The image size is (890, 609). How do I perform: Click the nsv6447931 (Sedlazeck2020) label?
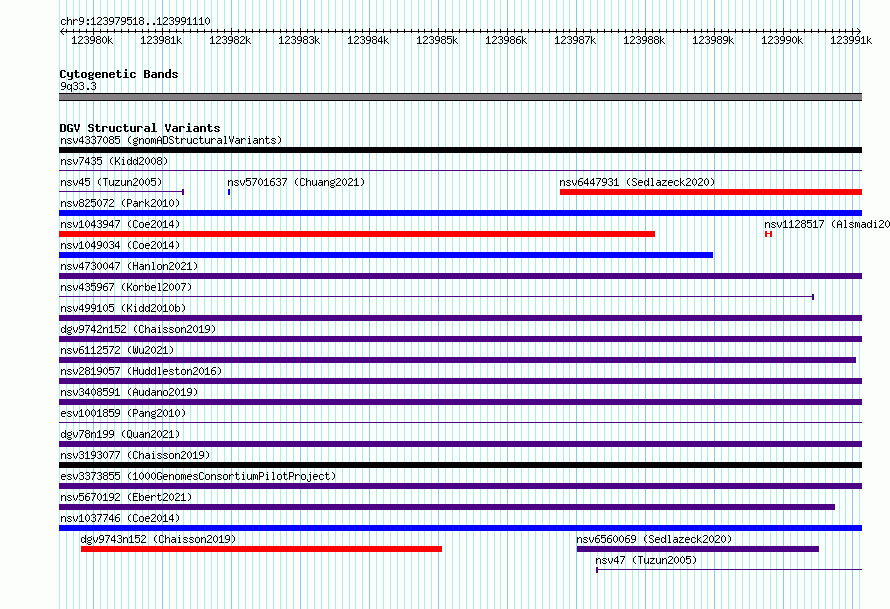(x=637, y=182)
